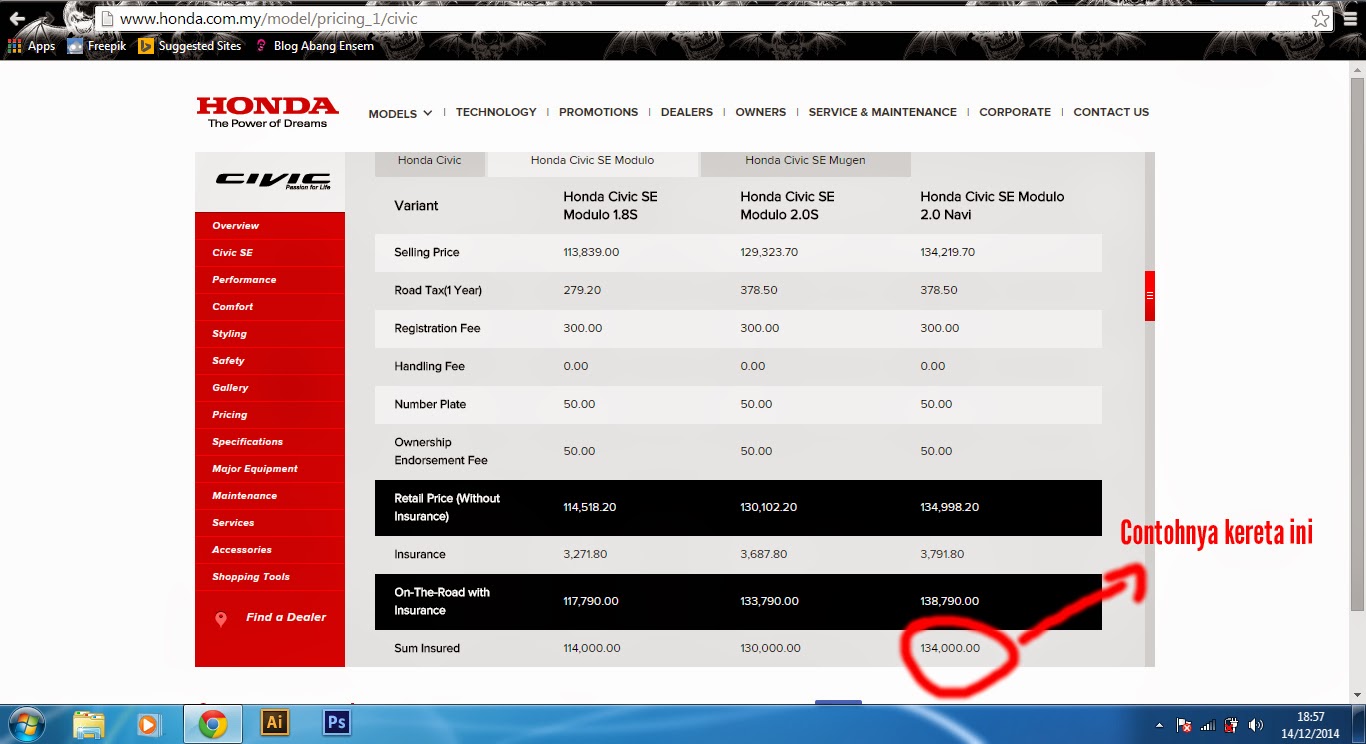Select on-the-road price 138,790.00

point(950,601)
